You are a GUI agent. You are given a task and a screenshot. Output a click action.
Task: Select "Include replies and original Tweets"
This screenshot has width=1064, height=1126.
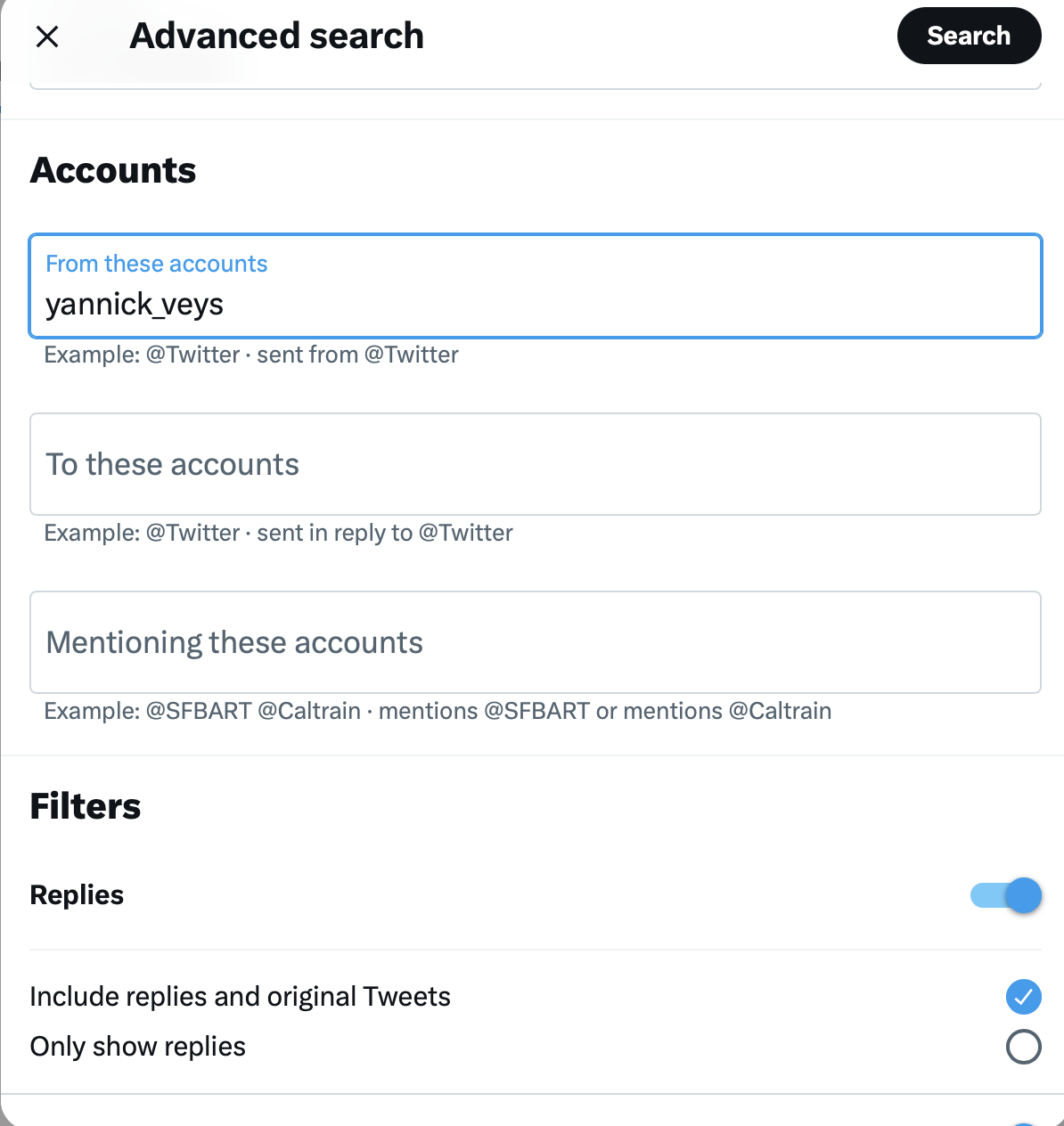(x=1023, y=997)
